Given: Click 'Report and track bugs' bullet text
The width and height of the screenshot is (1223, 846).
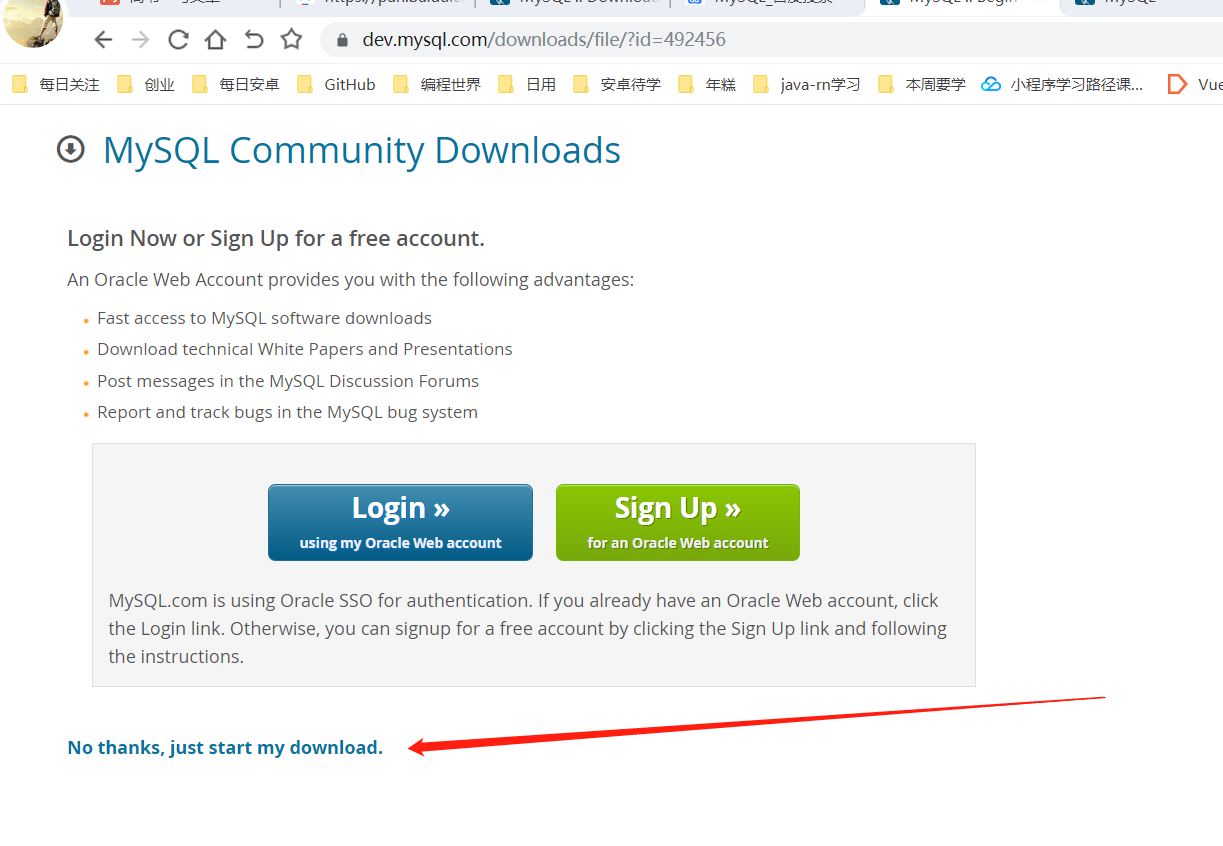Looking at the screenshot, I should [287, 412].
